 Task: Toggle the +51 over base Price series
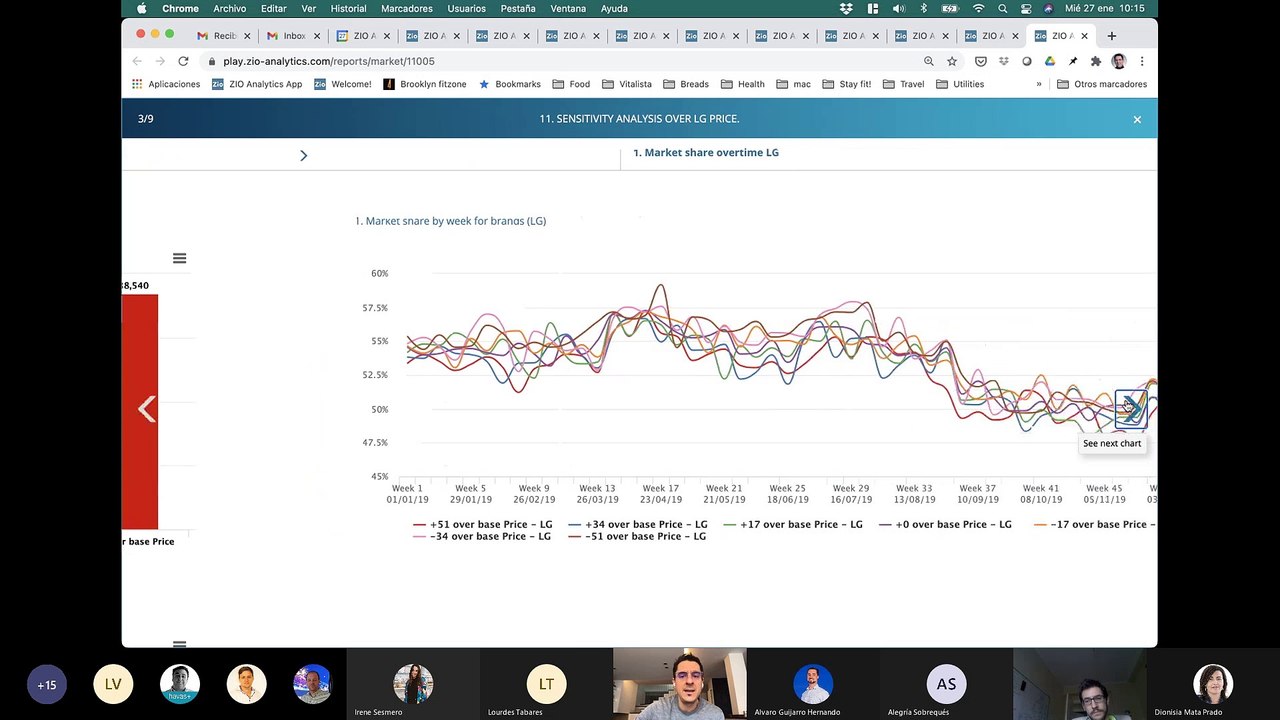(x=482, y=524)
